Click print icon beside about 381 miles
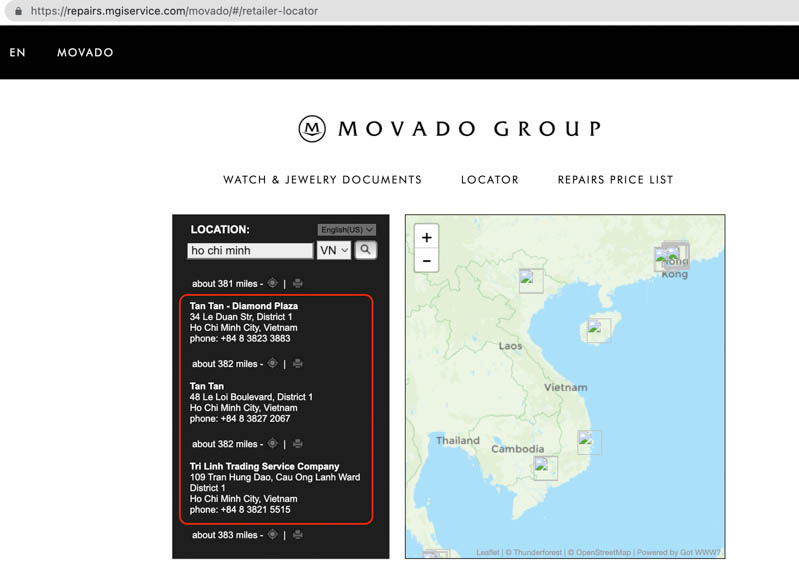The image size is (799, 579). click(x=297, y=284)
